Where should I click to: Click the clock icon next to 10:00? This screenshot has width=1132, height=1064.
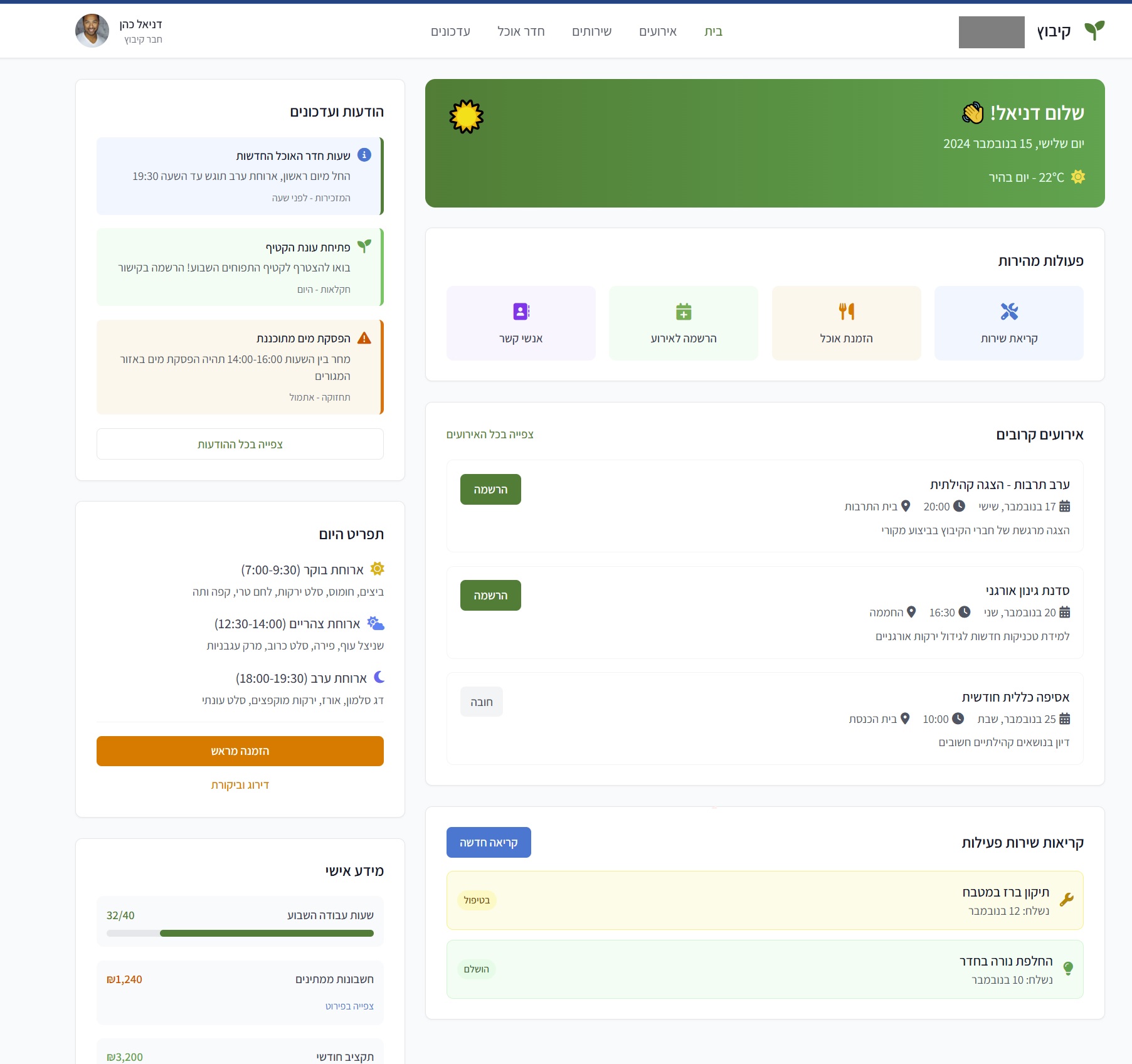958,719
